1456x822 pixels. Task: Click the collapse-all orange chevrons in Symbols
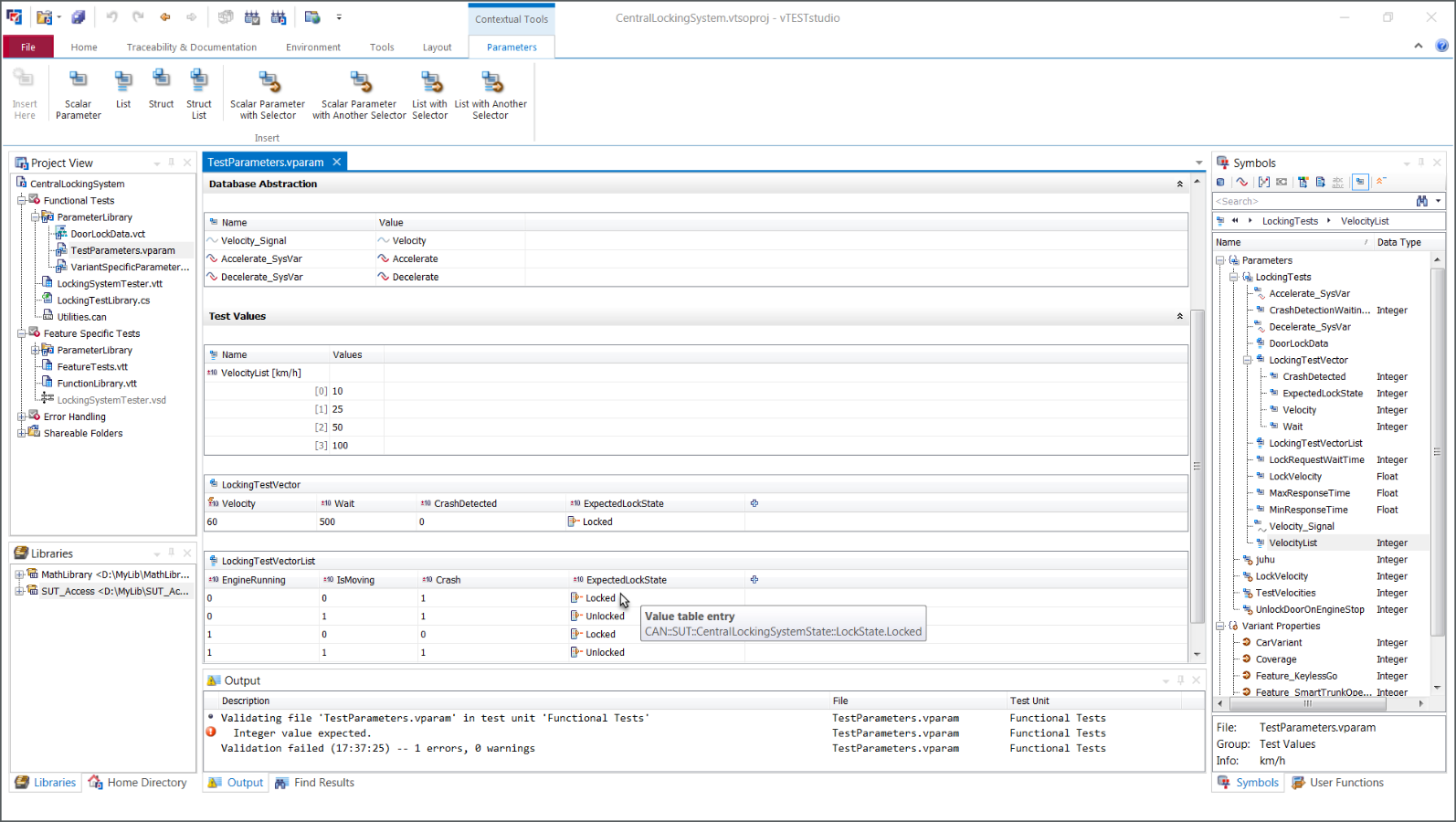(x=1381, y=182)
